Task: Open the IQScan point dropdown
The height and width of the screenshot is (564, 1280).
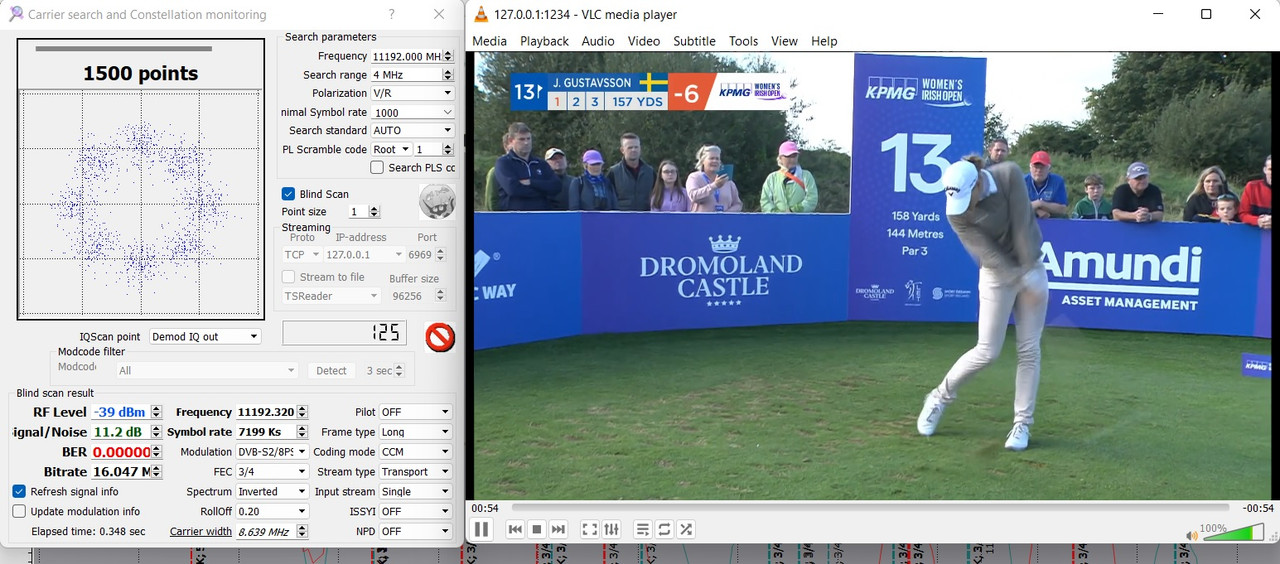Action: (x=205, y=337)
